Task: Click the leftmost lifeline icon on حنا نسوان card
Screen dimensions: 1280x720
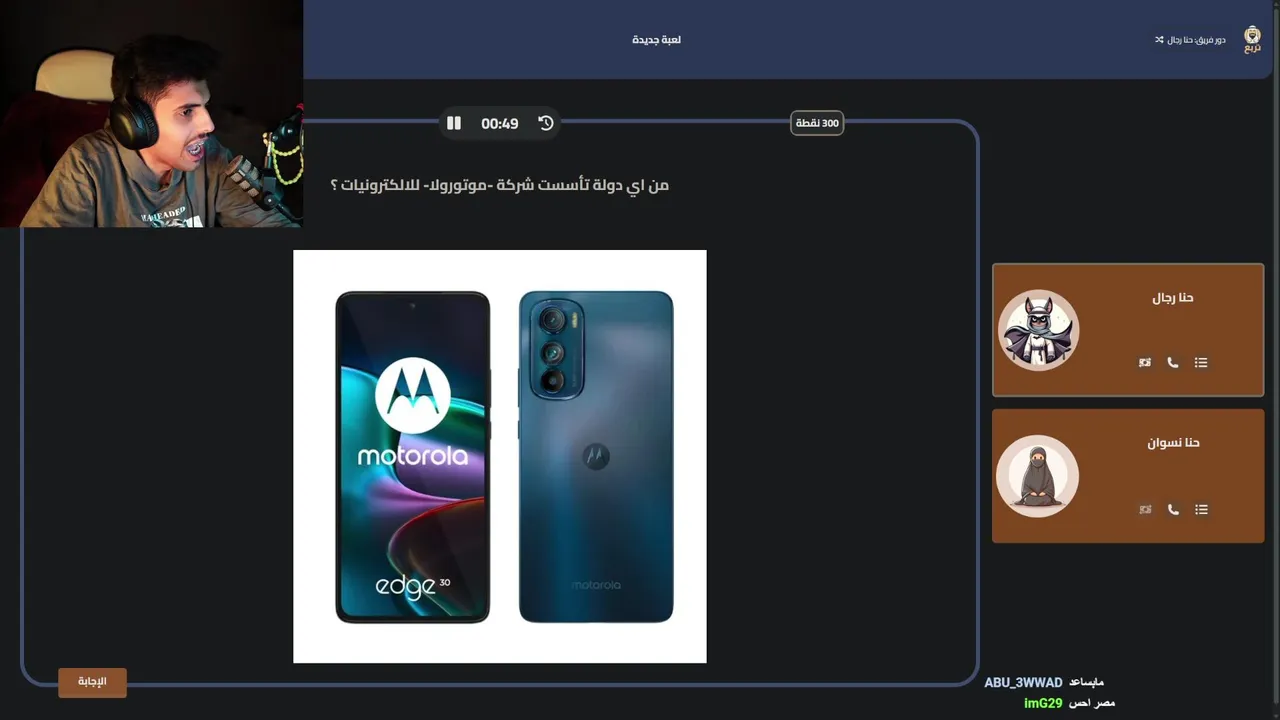Action: coord(1145,510)
